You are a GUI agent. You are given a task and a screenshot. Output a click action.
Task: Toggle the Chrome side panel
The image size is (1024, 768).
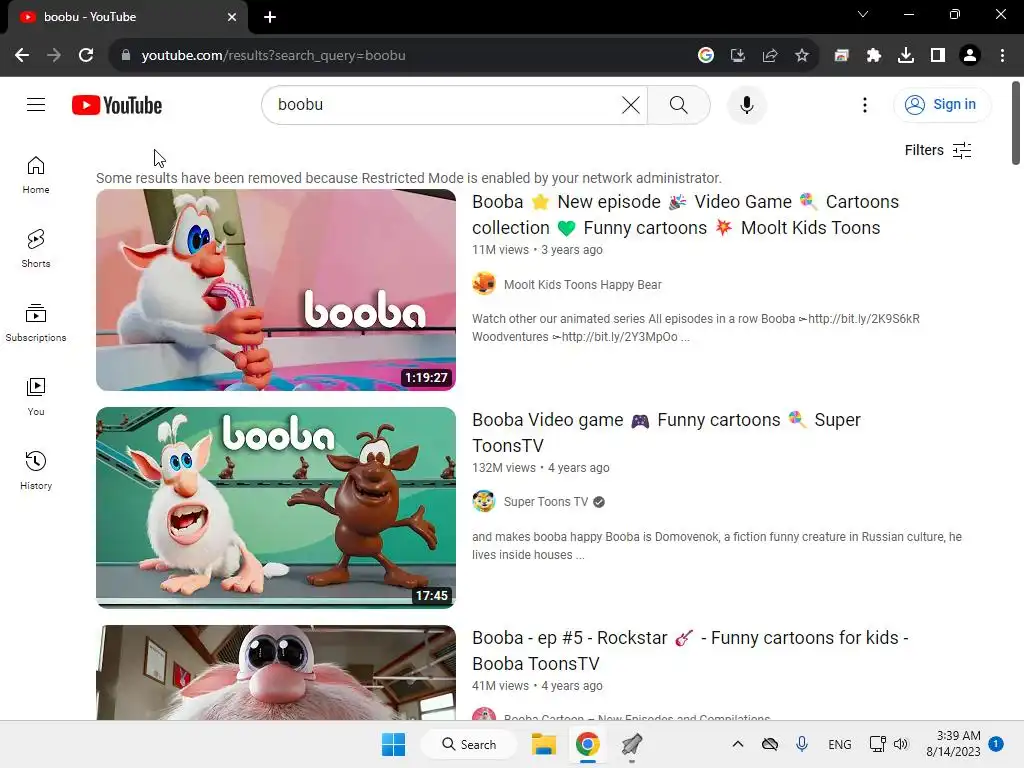938,56
